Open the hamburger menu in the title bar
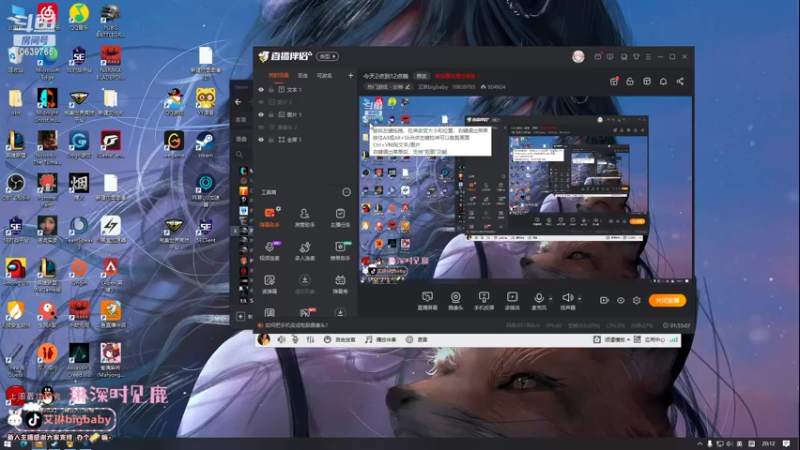800x450 pixels. (x=648, y=57)
